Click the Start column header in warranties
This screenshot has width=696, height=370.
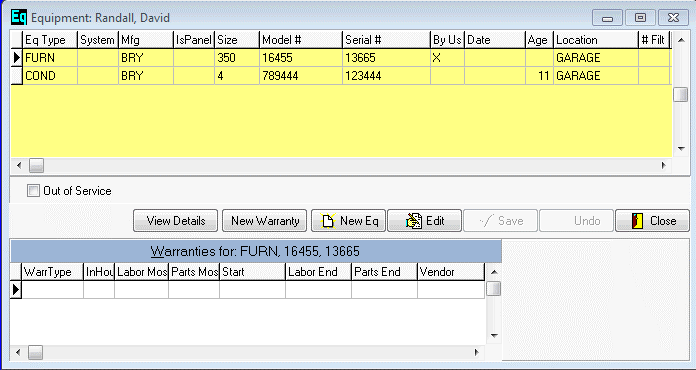coord(253,272)
